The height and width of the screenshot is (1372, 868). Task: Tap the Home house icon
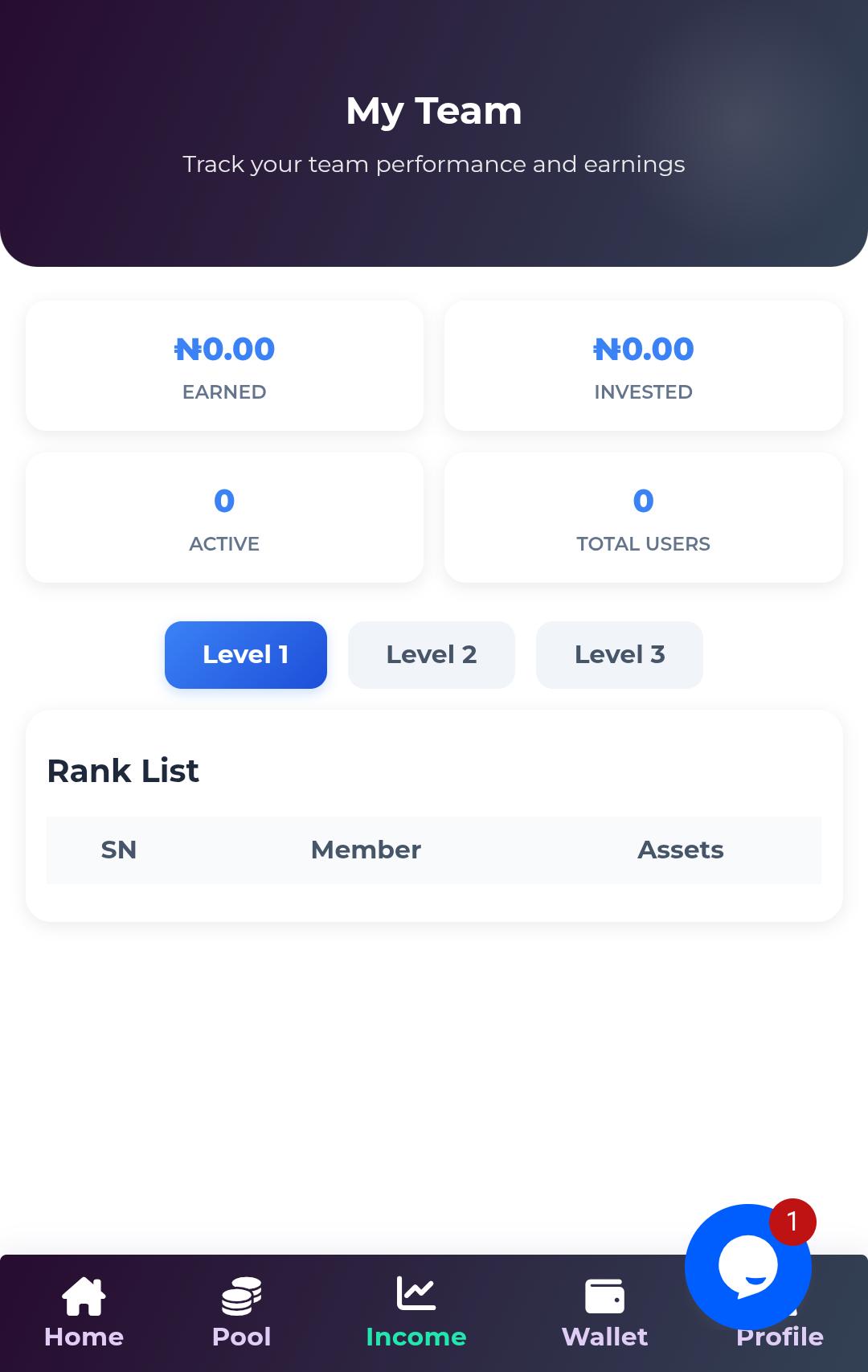[84, 1296]
